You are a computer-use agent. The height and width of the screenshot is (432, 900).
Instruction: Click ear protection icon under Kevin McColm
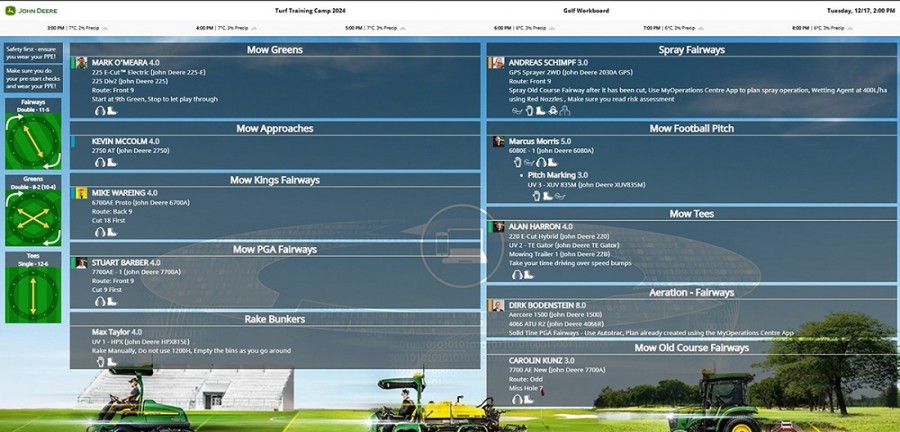point(100,162)
